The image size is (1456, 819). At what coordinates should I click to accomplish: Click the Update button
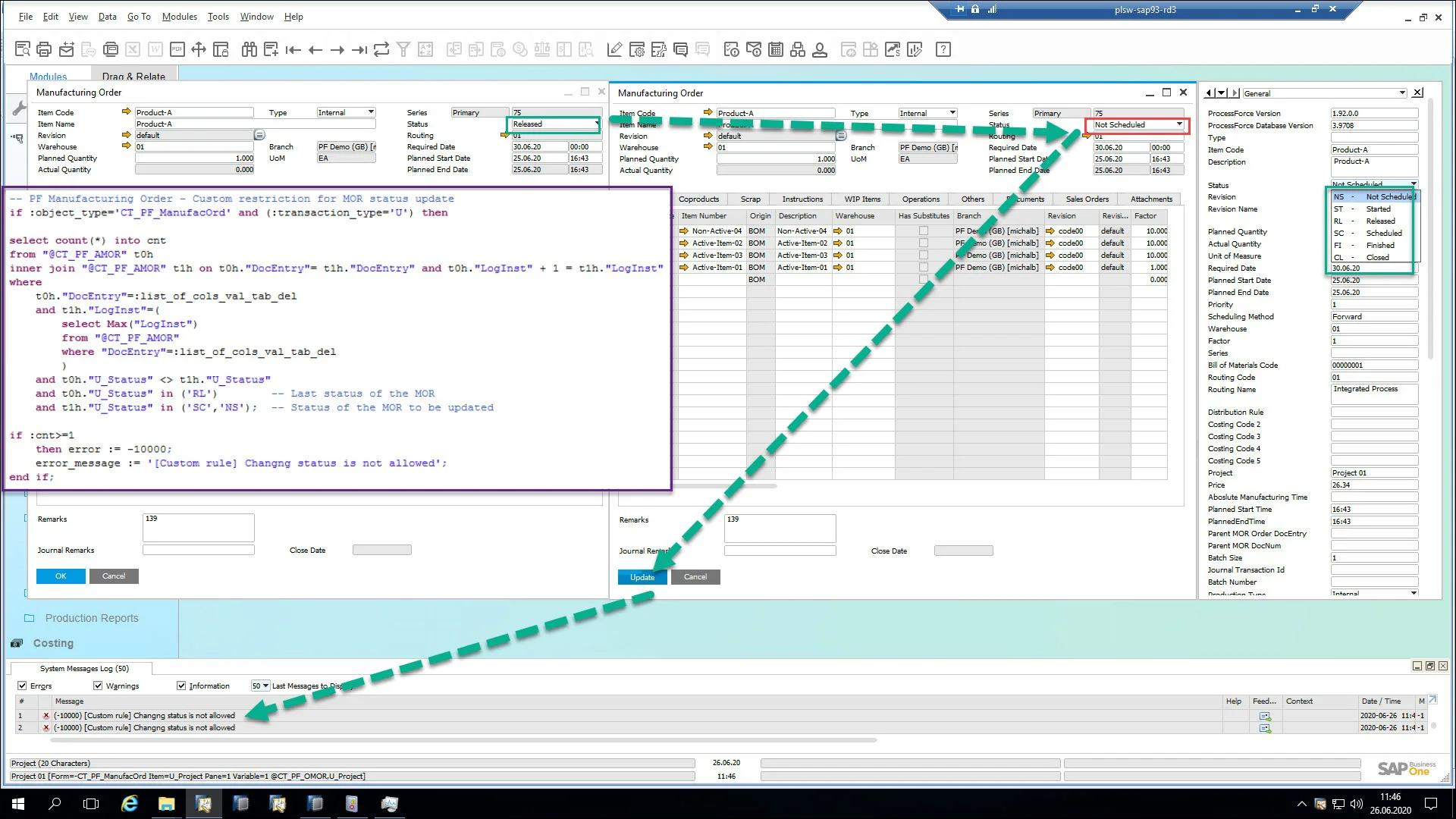point(642,577)
